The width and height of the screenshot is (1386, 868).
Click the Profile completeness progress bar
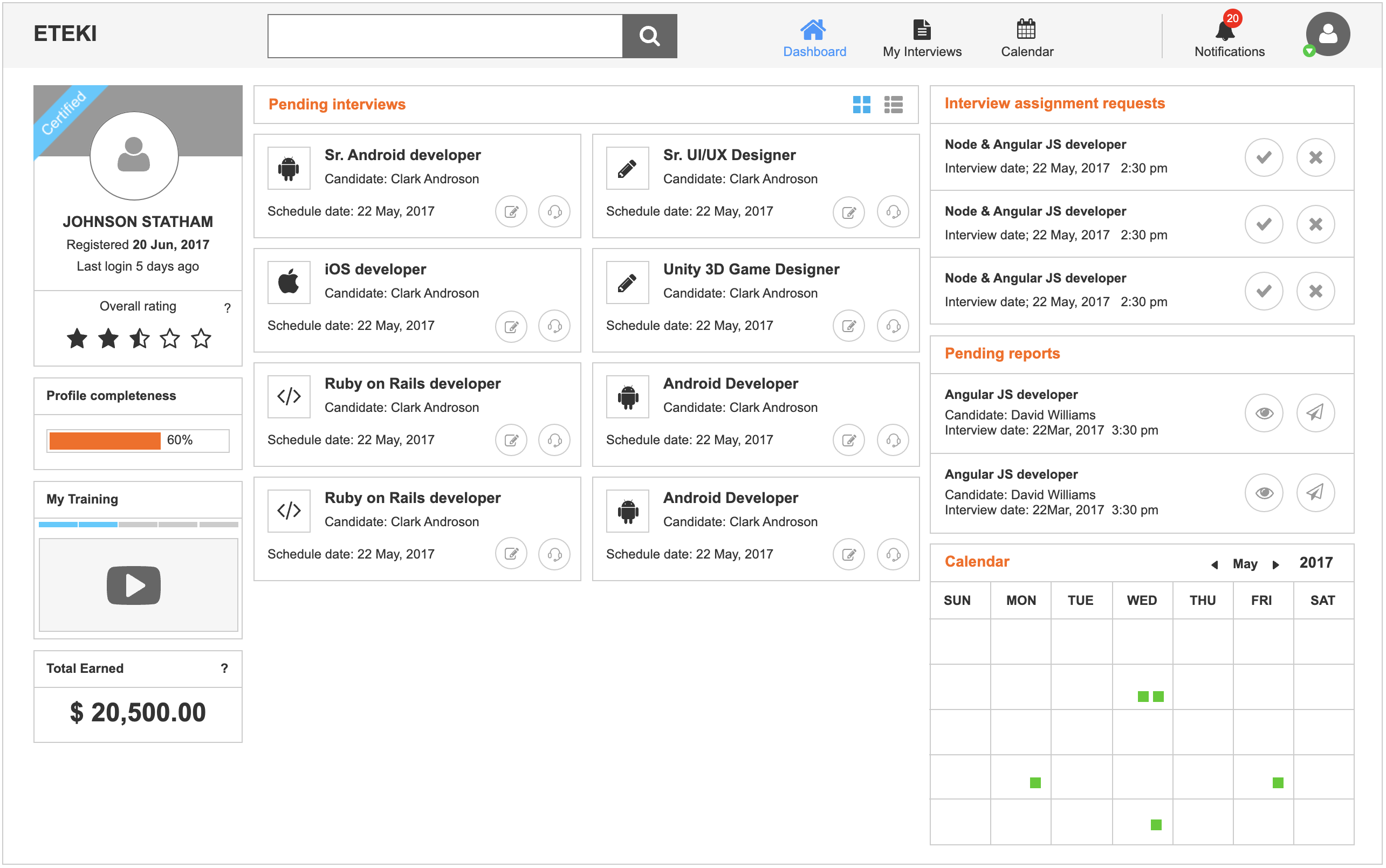tap(138, 441)
